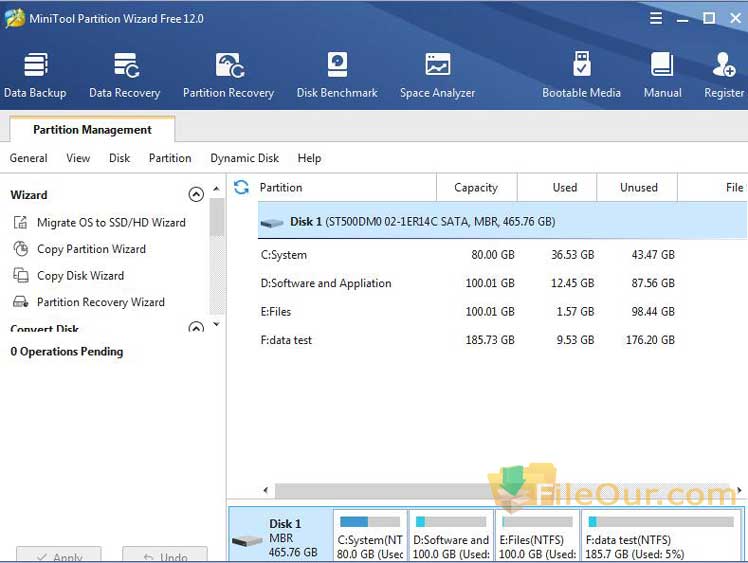Image resolution: width=748 pixels, height=563 pixels.
Task: Click the Copy Partition Wizard icon
Action: (20, 249)
